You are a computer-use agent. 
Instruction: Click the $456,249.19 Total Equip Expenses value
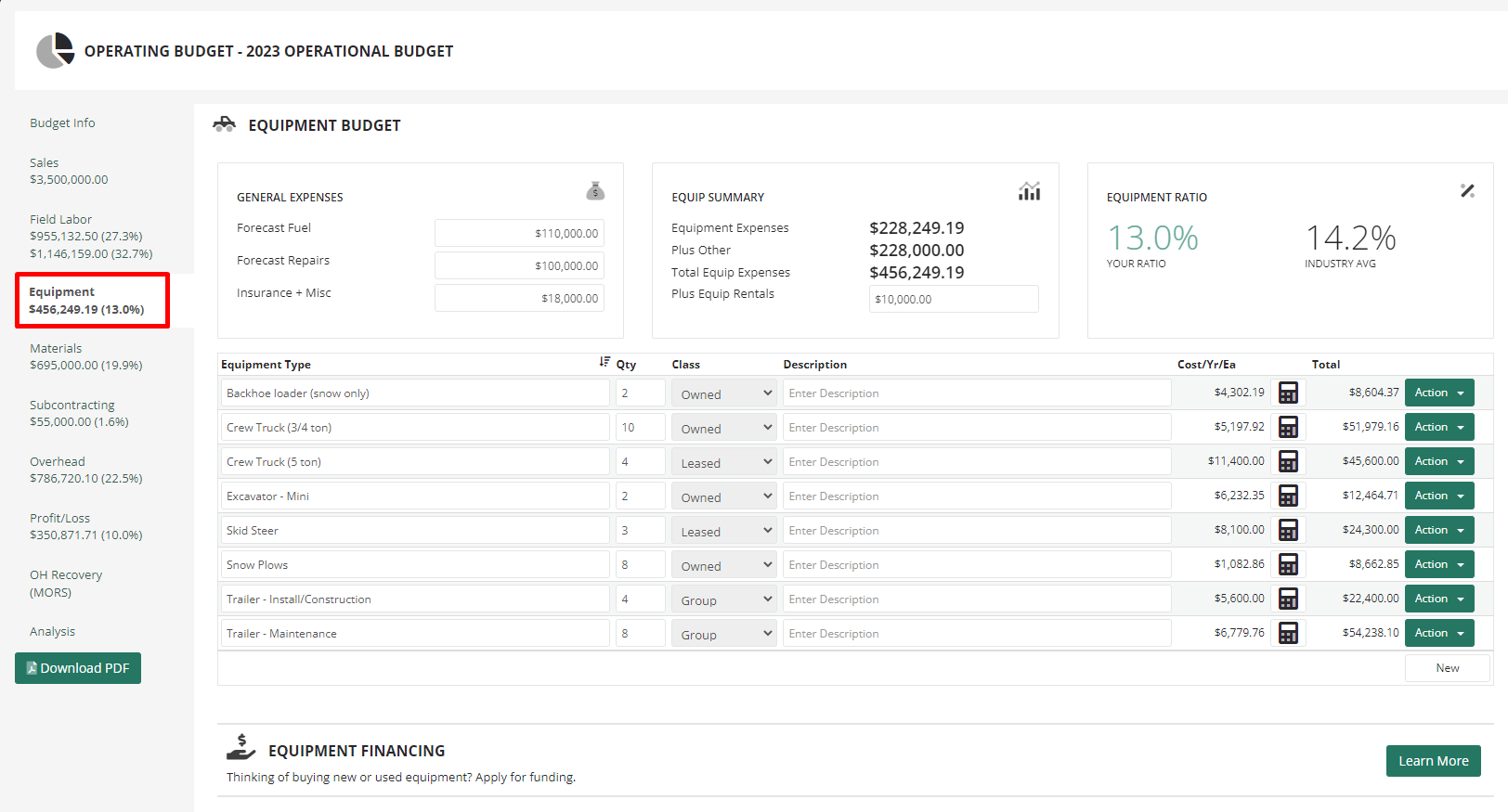(916, 272)
